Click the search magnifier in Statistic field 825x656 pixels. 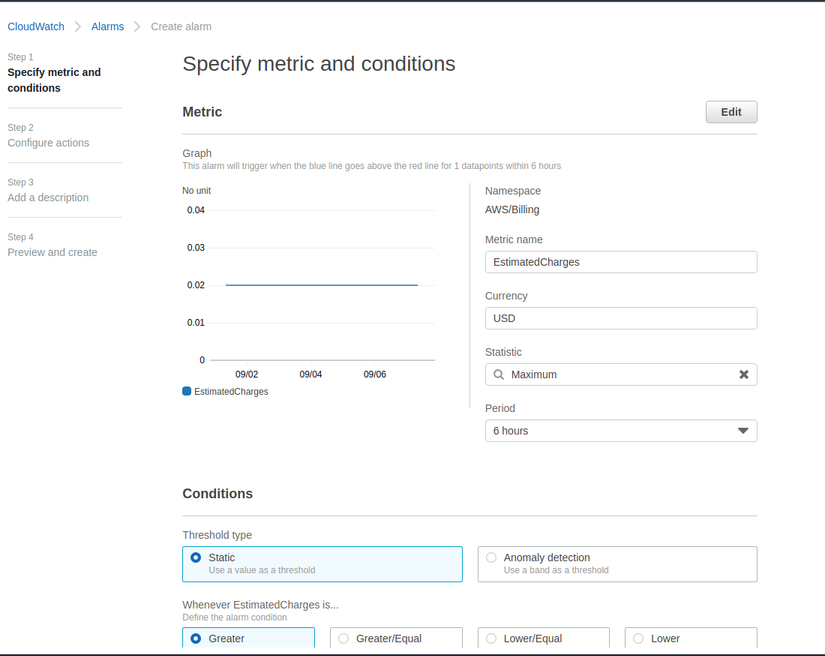tap(498, 375)
